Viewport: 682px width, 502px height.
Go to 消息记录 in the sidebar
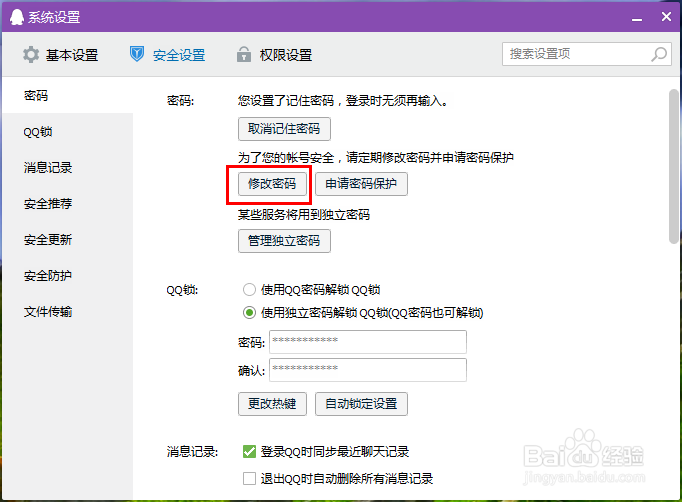67,167
